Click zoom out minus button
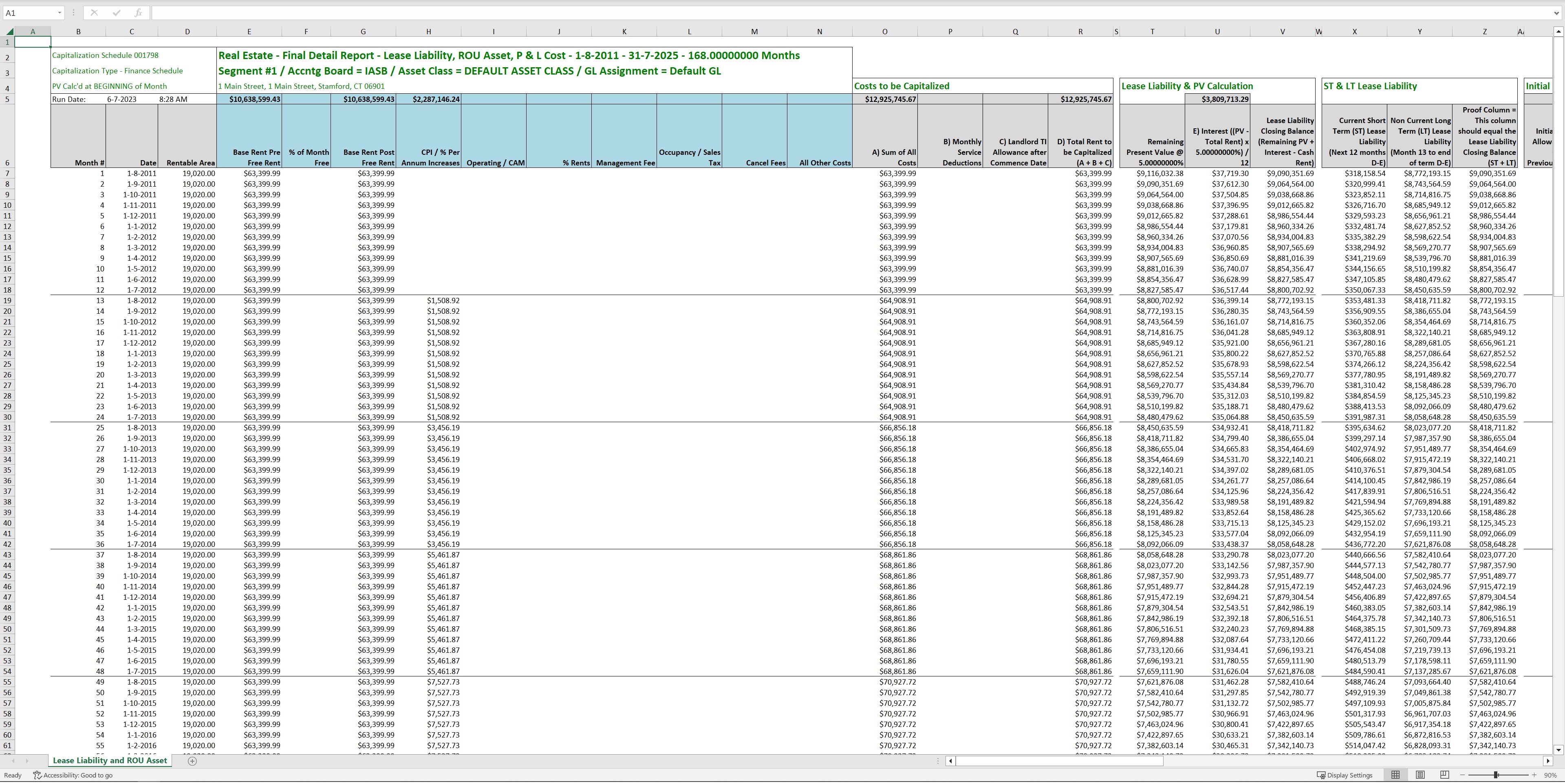 [1462, 775]
